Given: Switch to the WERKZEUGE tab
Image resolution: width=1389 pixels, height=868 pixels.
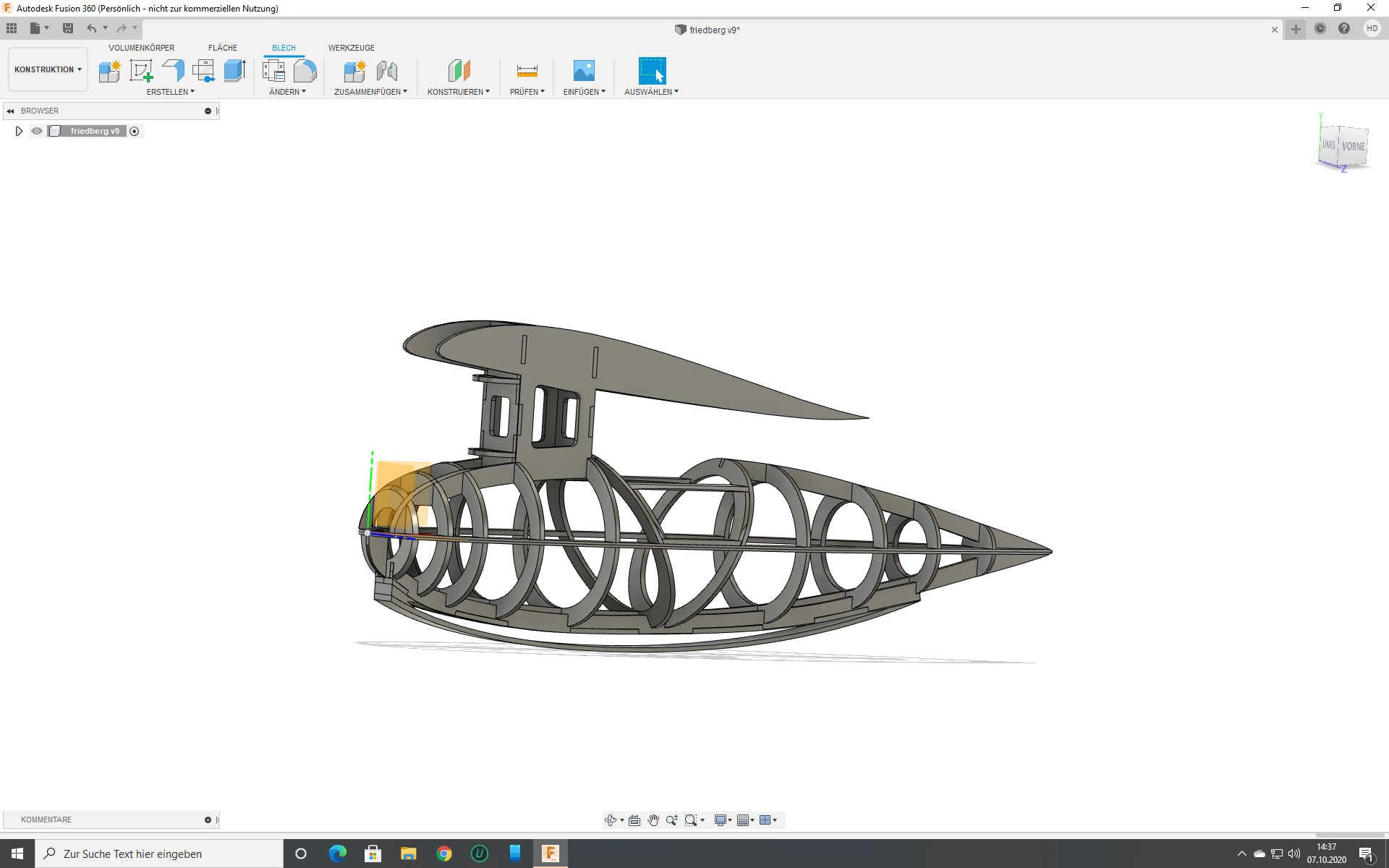Looking at the screenshot, I should (351, 48).
